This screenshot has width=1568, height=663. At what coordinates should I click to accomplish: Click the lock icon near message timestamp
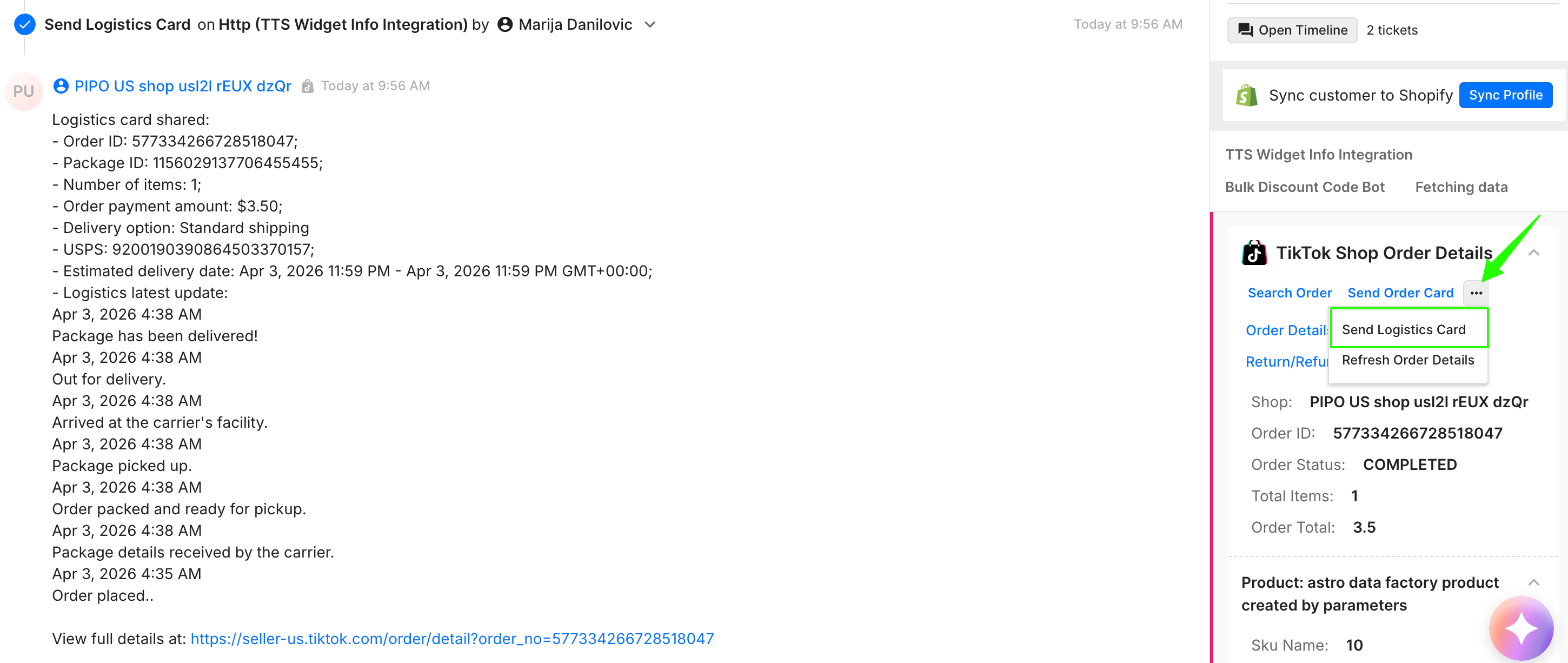click(308, 87)
